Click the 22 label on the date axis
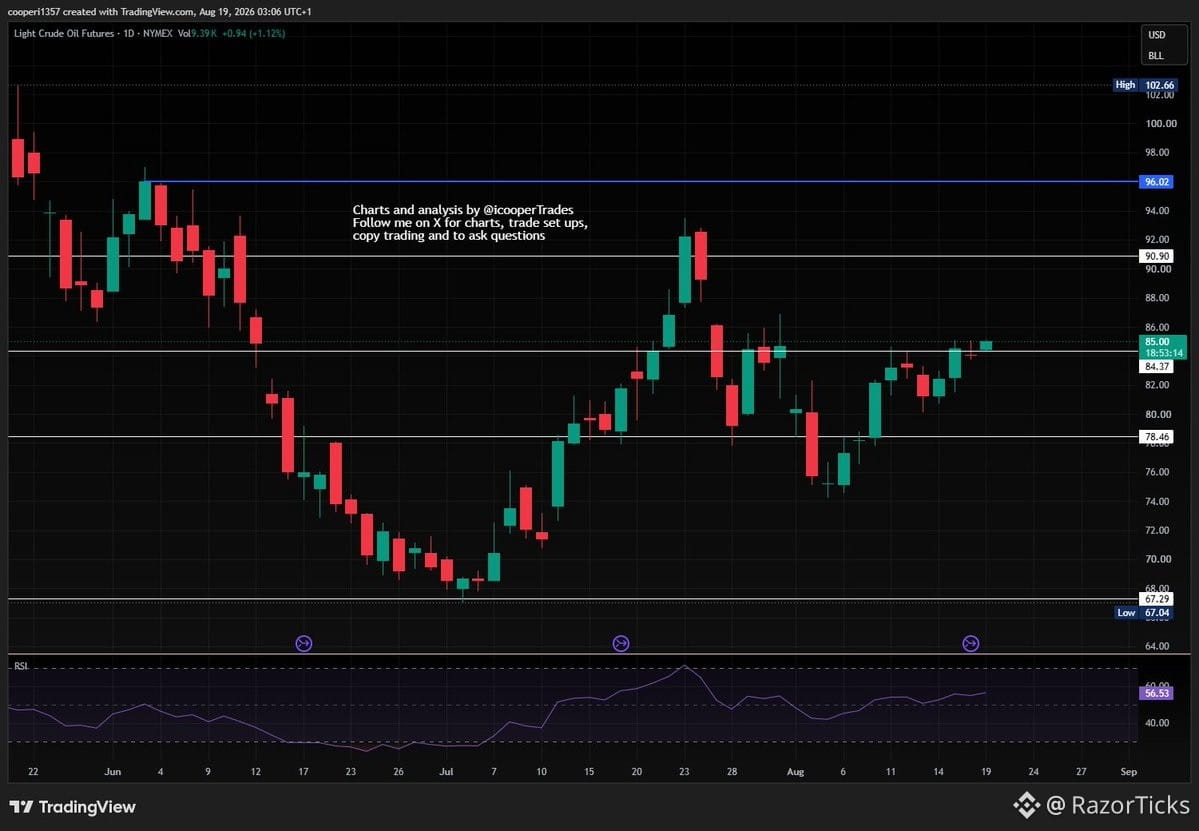1199x831 pixels. point(33,771)
